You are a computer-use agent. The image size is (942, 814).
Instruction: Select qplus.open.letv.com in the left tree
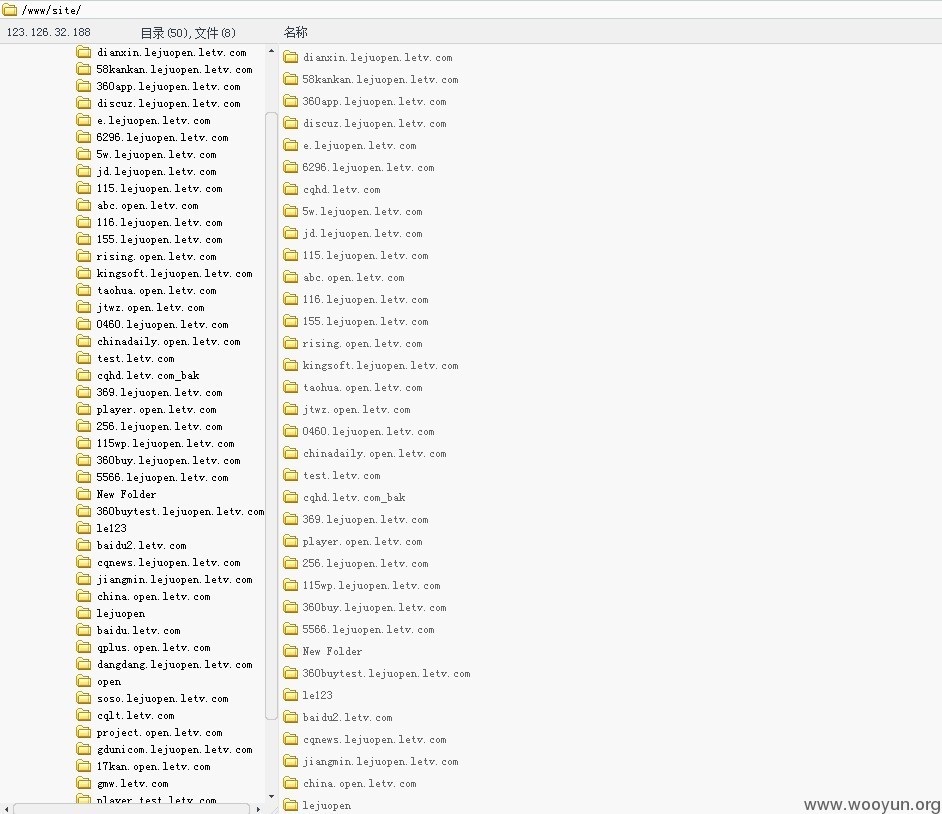click(x=153, y=647)
